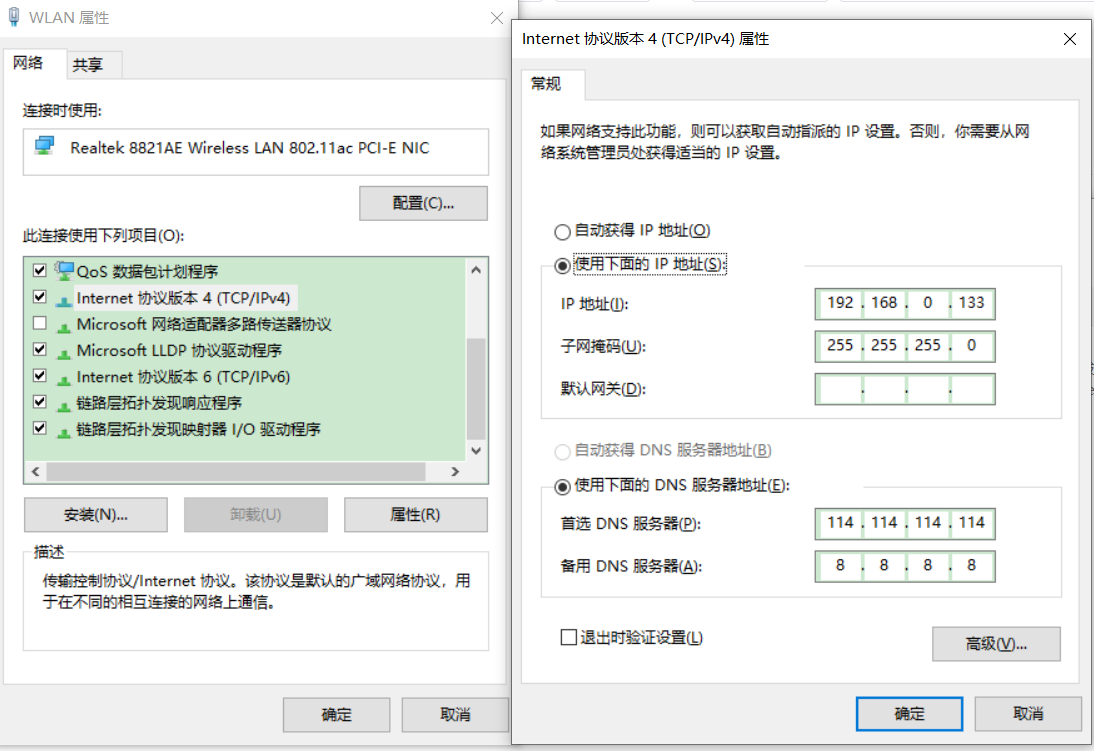1094x751 pixels.
Task: Select 使用下面的 DNS 服务器地址 radio button
Action: pos(562,486)
